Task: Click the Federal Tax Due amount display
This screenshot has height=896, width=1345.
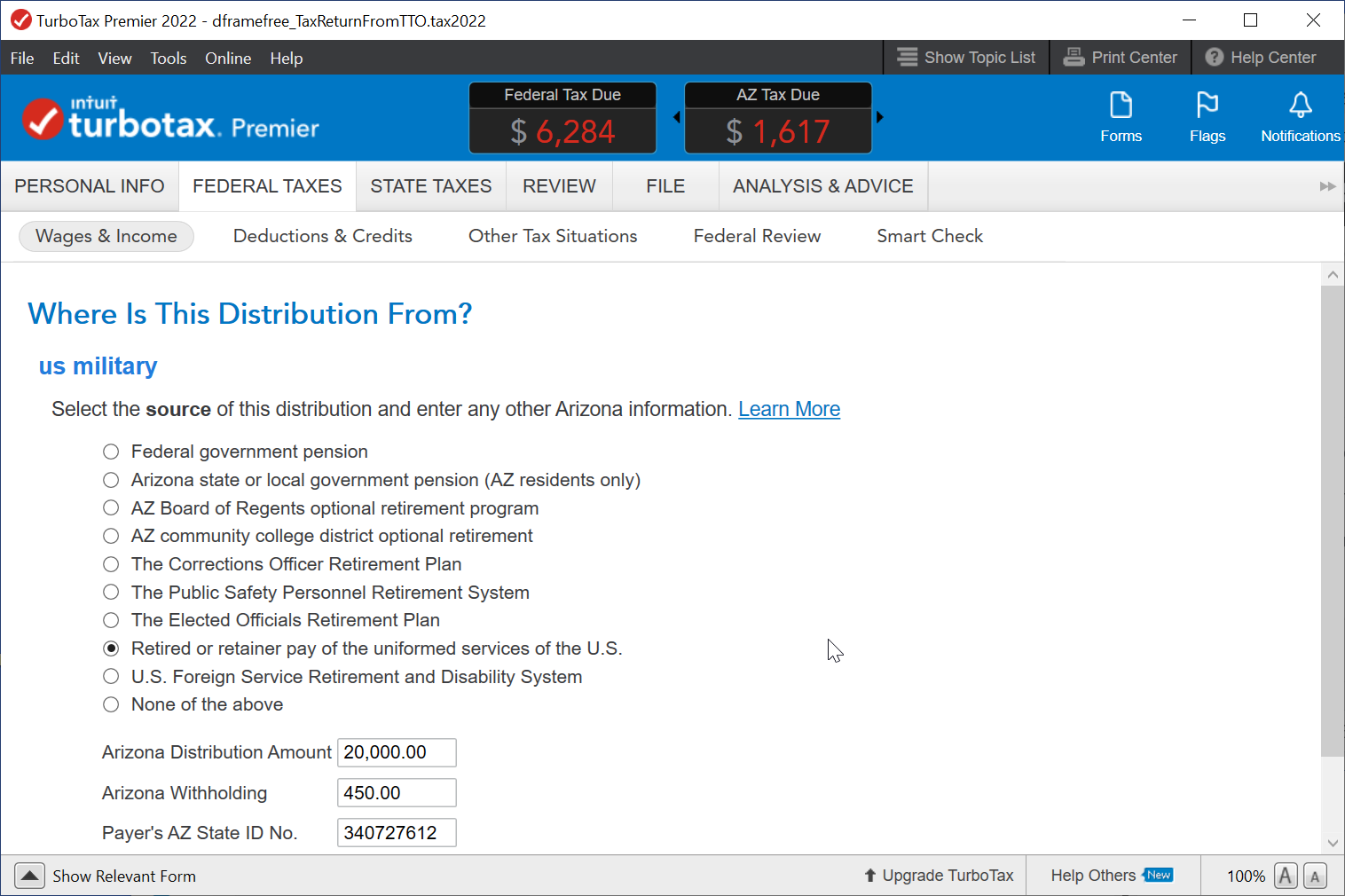Action: pos(562,131)
